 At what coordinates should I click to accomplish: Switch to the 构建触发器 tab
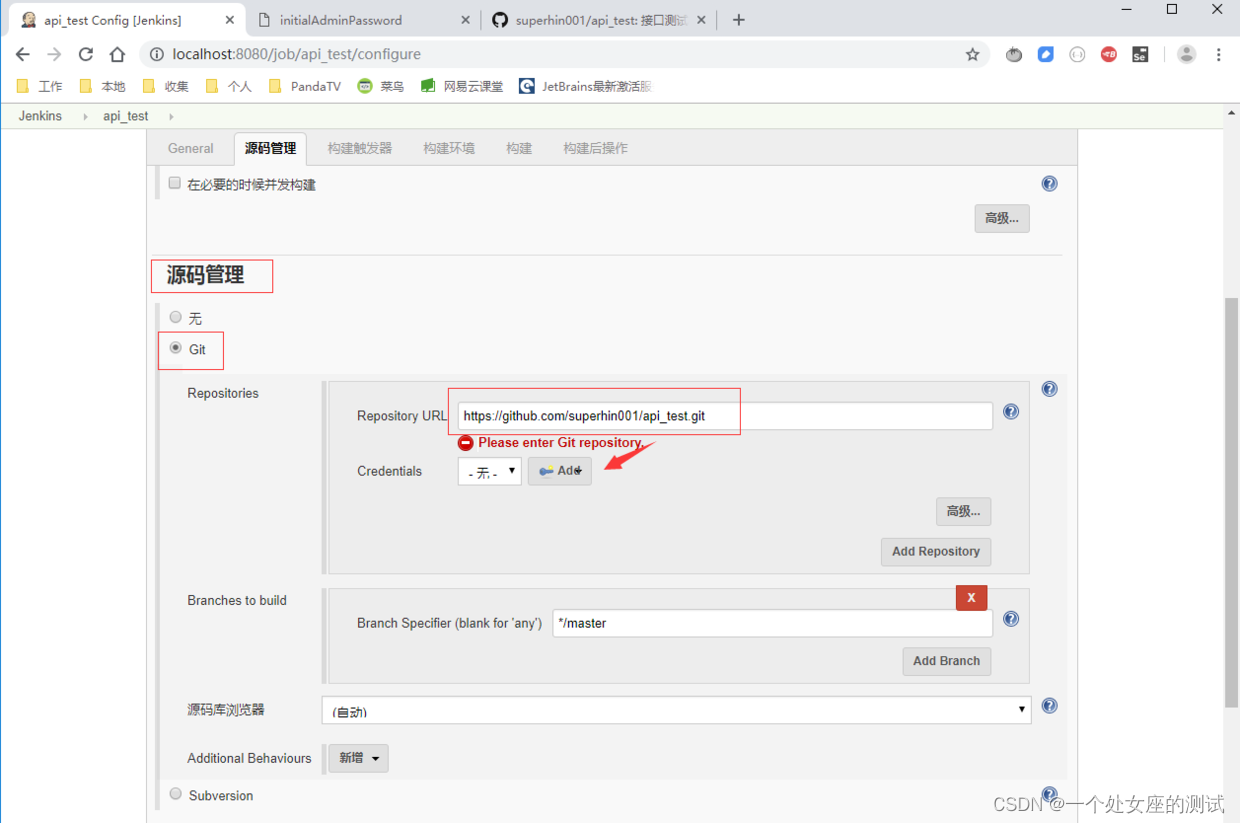[x=360, y=148]
